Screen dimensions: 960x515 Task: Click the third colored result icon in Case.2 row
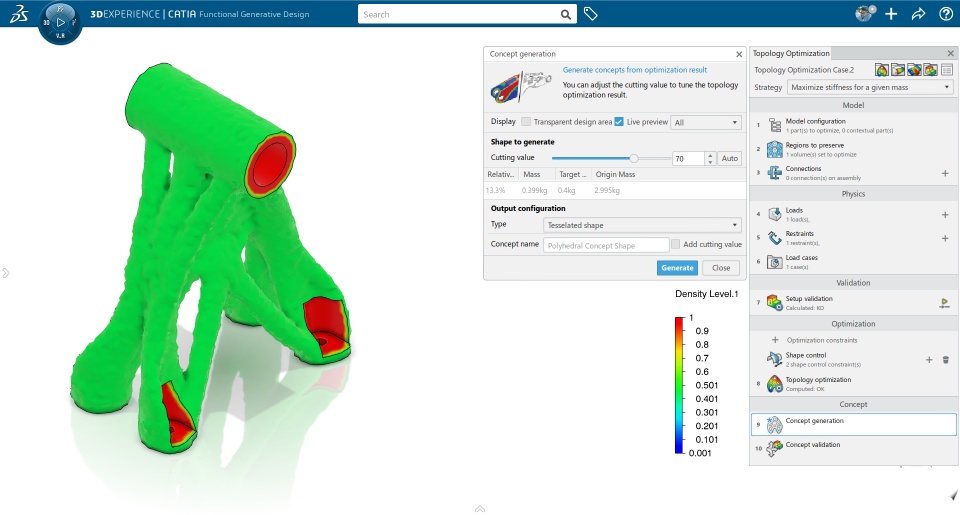tap(914, 70)
